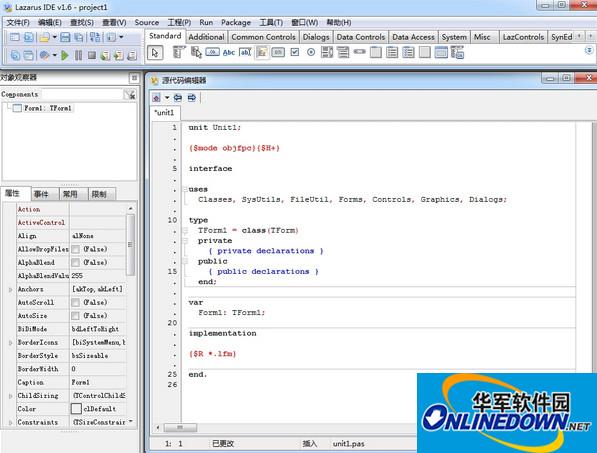Open the Run menu

(206, 22)
